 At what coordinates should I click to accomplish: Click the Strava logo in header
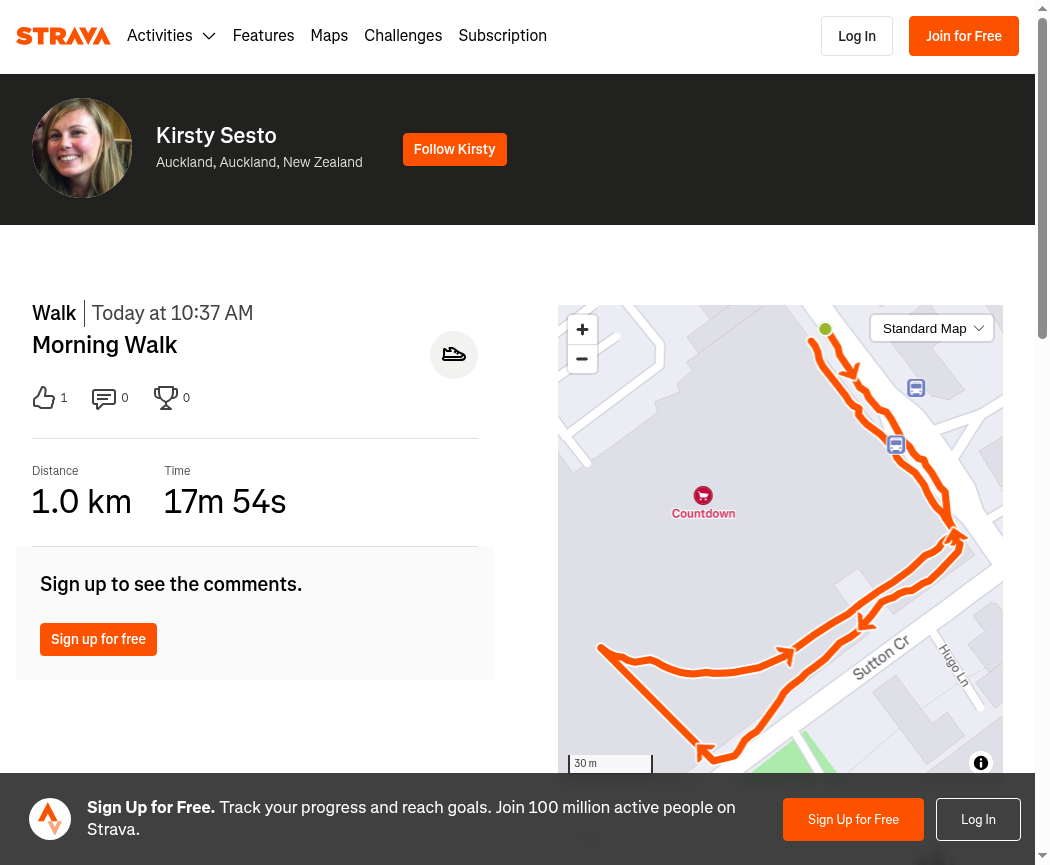[x=63, y=36]
